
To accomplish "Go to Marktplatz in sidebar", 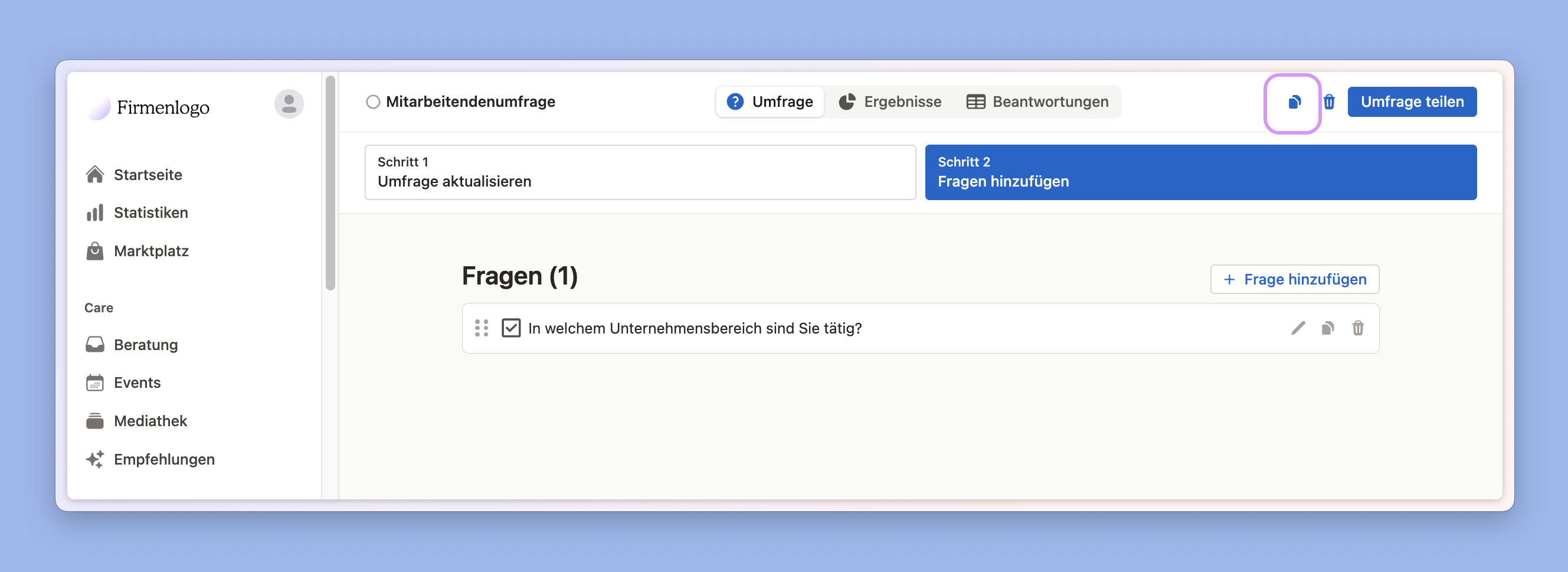I will pos(151,251).
